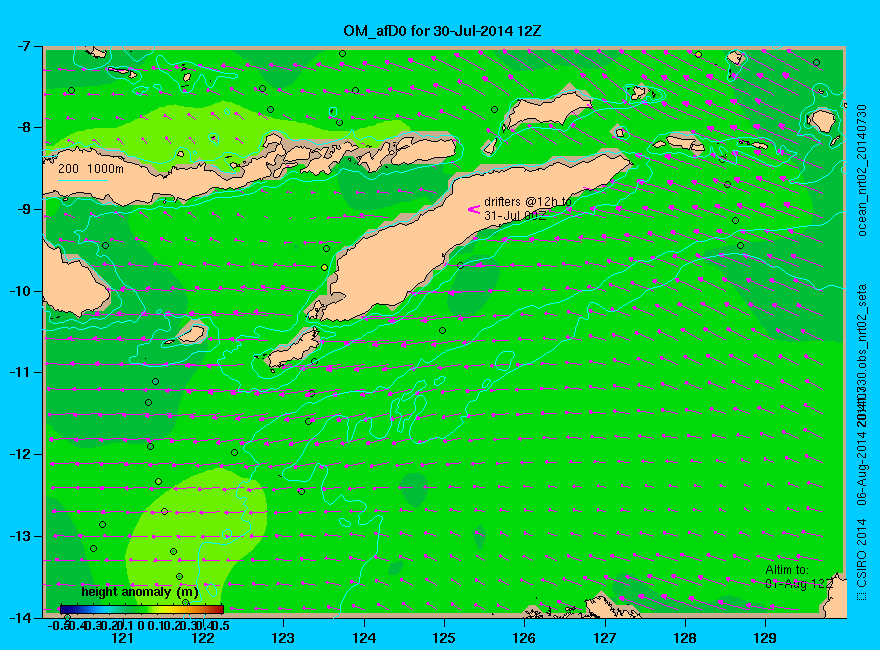The image size is (880, 650).
Task: Click latitude axis label -14
Action: pos(20,617)
